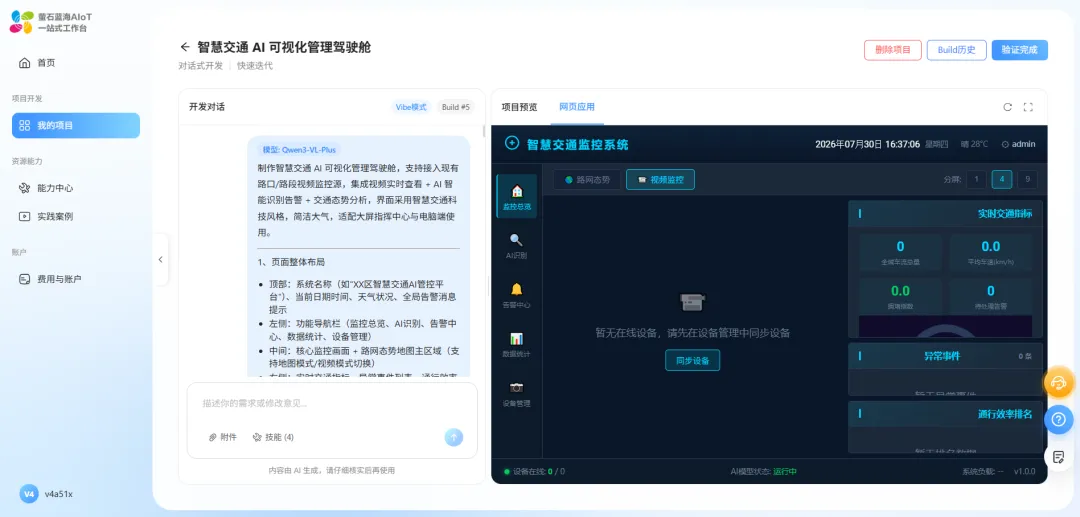Screen dimensions: 1080x517
Task: Click the offline device placeholder icon
Action: (x=692, y=302)
